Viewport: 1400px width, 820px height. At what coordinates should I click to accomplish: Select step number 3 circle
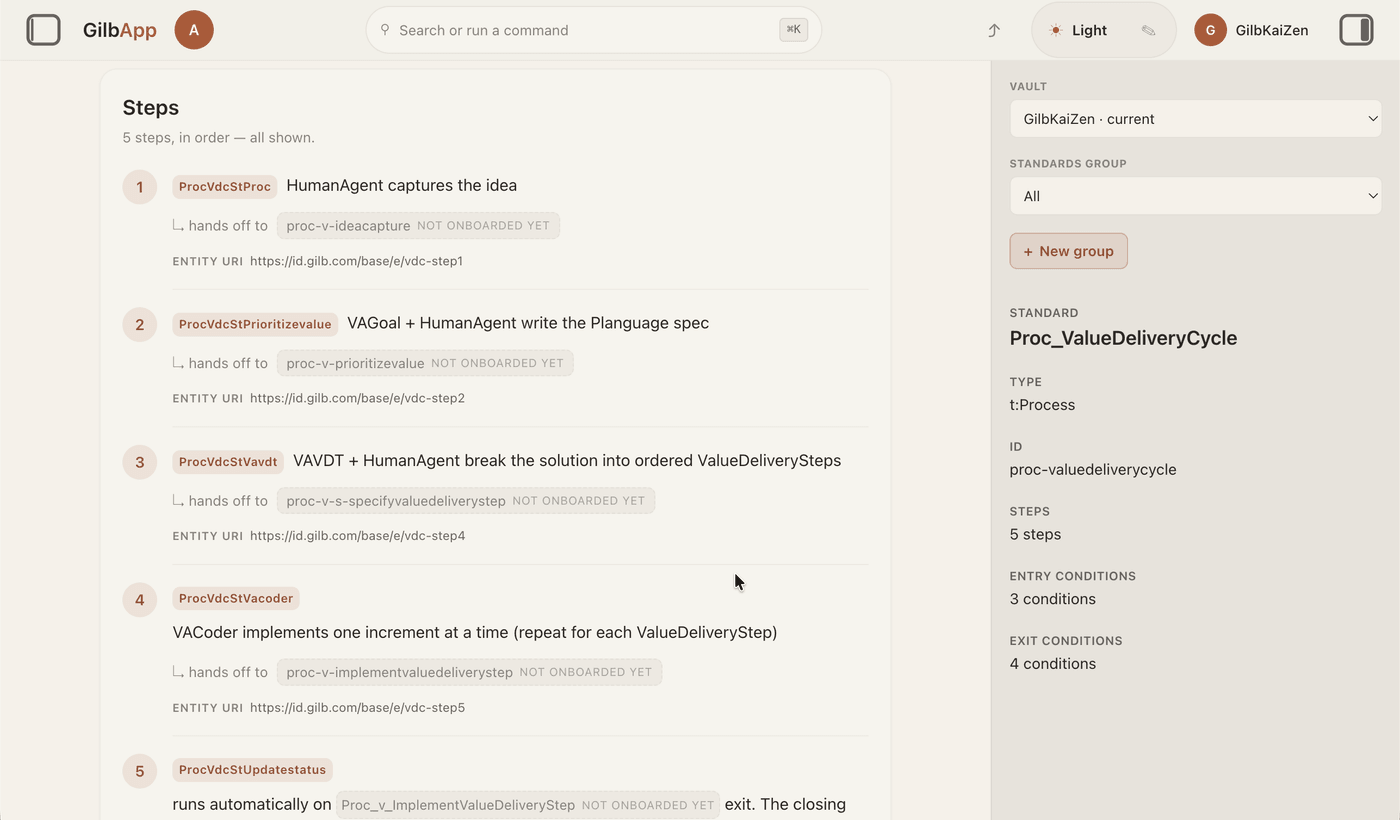[140, 462]
